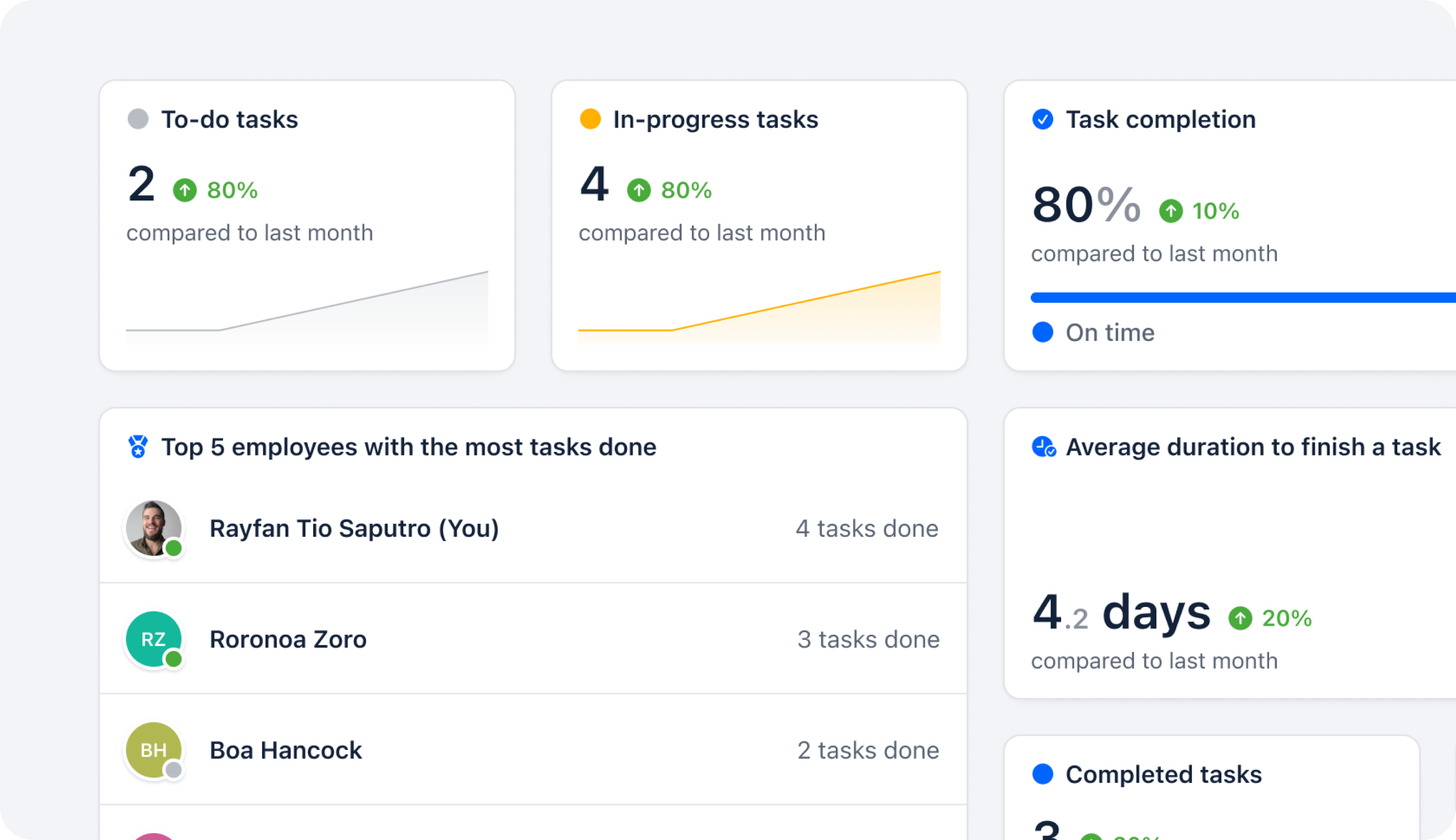Open Rayfan Tio Saputro's profile photo
The height and width of the screenshot is (840, 1456).
[x=153, y=528]
